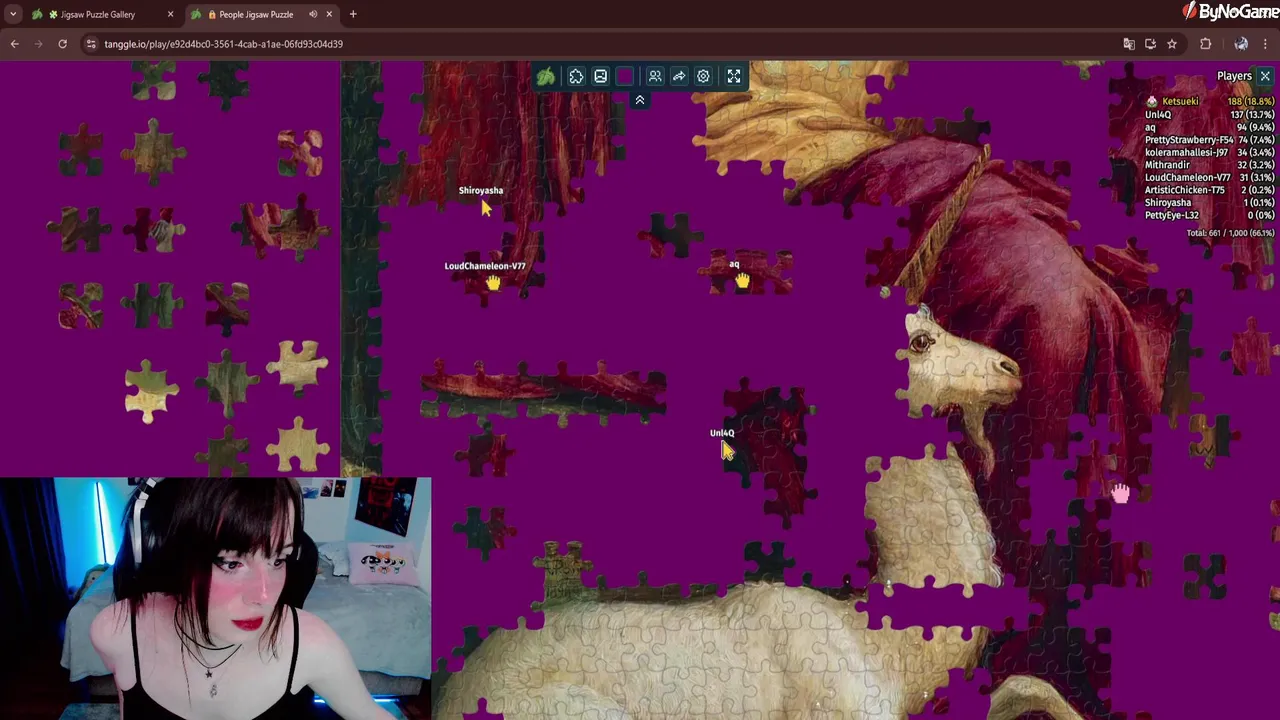
Task: Reload the tanggle.io page
Action: (62, 44)
